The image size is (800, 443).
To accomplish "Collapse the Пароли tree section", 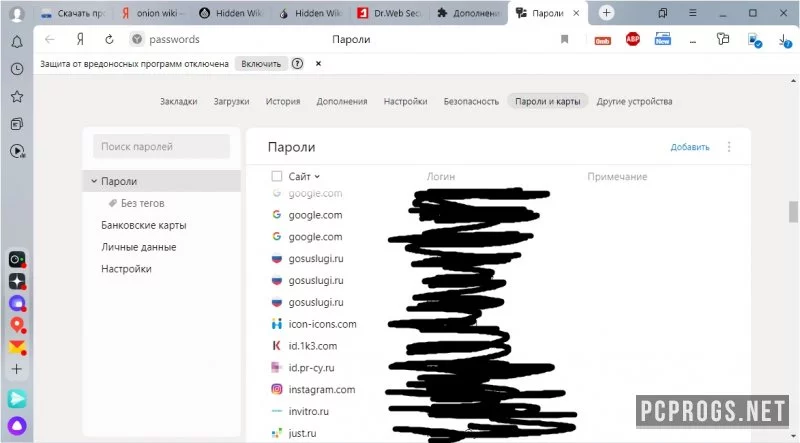I will point(94,181).
